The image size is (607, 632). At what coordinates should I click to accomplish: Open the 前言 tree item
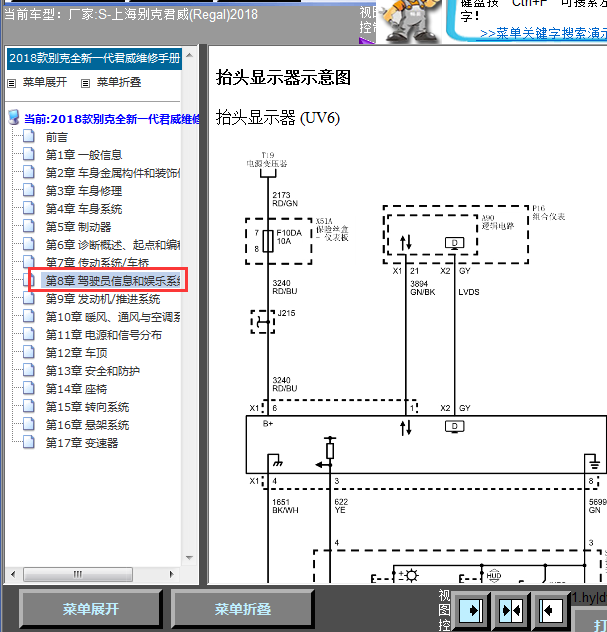click(56, 137)
